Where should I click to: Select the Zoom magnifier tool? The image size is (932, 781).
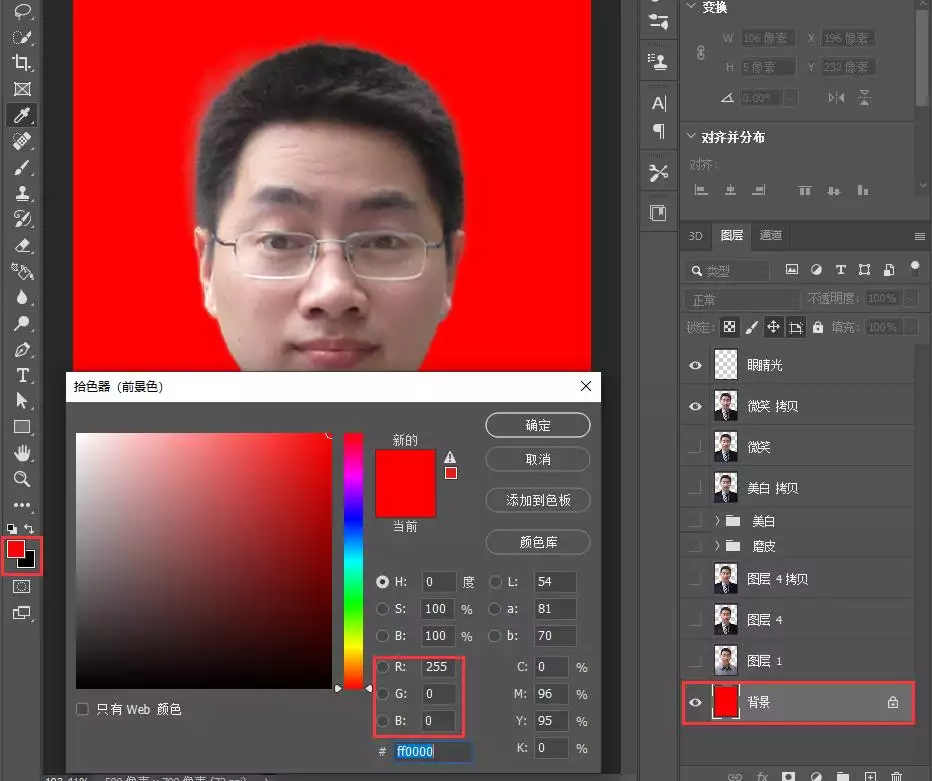pyautogui.click(x=22, y=479)
